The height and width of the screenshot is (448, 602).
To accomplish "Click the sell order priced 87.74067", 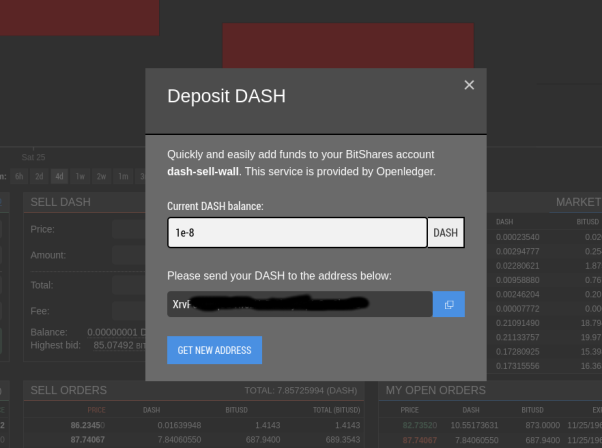I will 194,440.
